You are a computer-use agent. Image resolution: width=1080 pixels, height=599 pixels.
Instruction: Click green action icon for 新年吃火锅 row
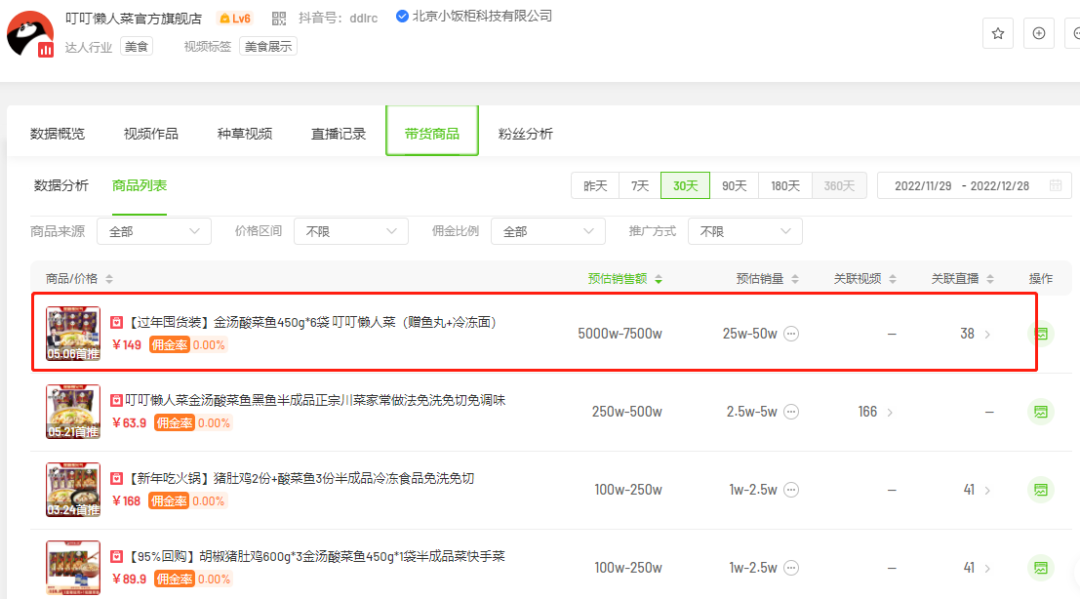click(x=1041, y=490)
